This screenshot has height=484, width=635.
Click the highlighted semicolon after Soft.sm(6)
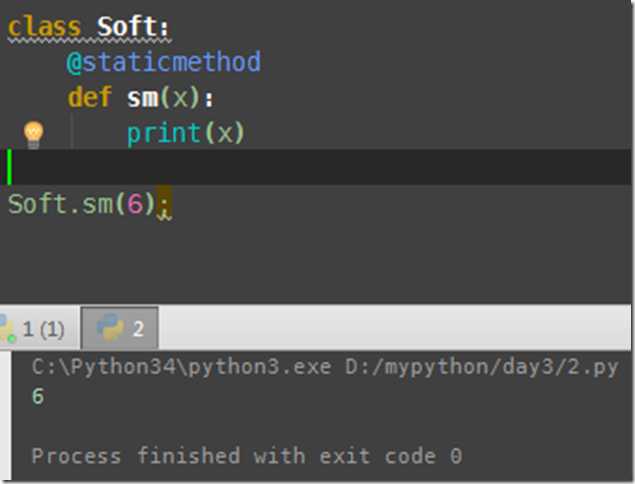point(165,204)
